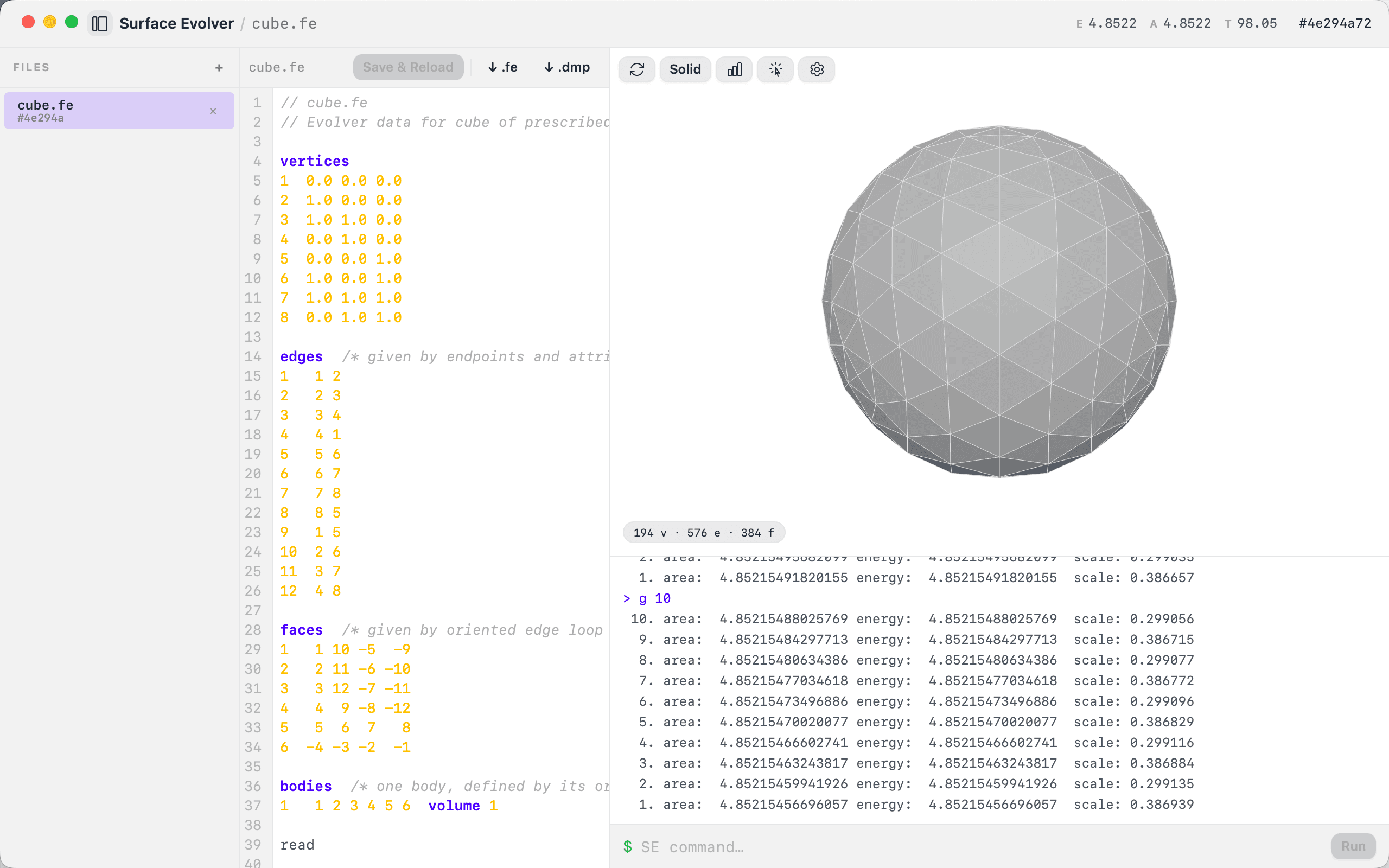Click the energy readout E 4.8522
Screen dimensions: 1389x868
click(x=1106, y=23)
